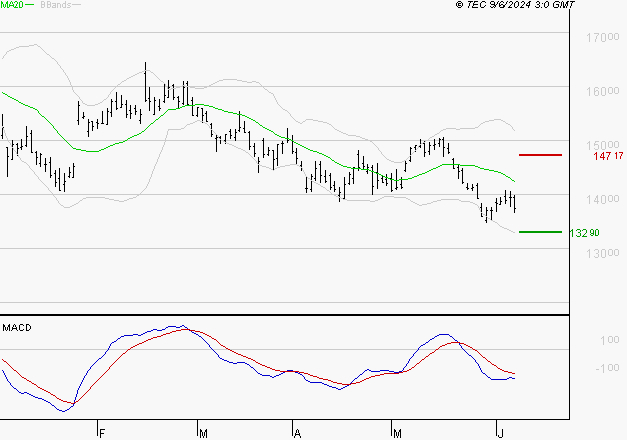Screen dimensions: 627x440
Task: Click the F month marker on time axis
Action: point(102,433)
